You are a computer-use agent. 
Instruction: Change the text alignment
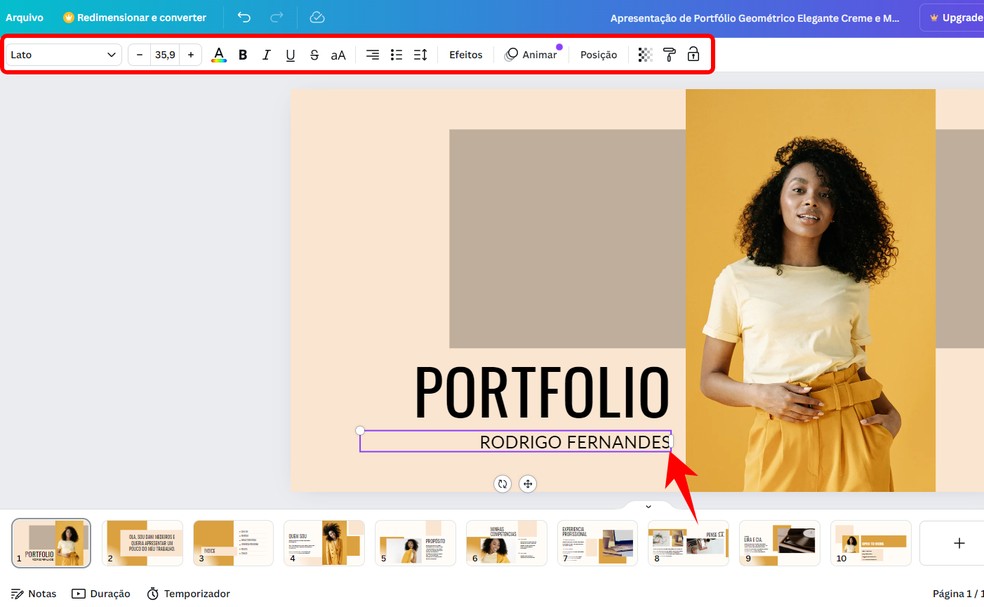click(x=371, y=55)
